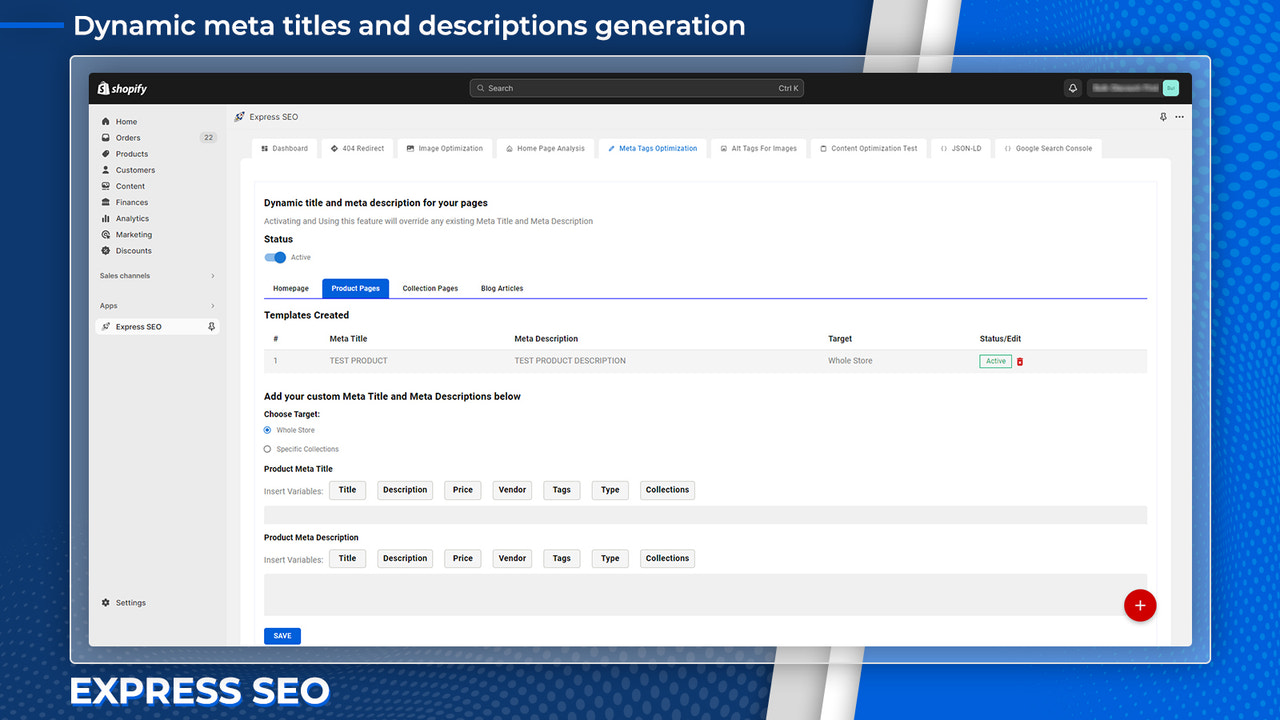Screen dimensions: 1280x720
Task: Expand the Apps section
Action: (157, 305)
